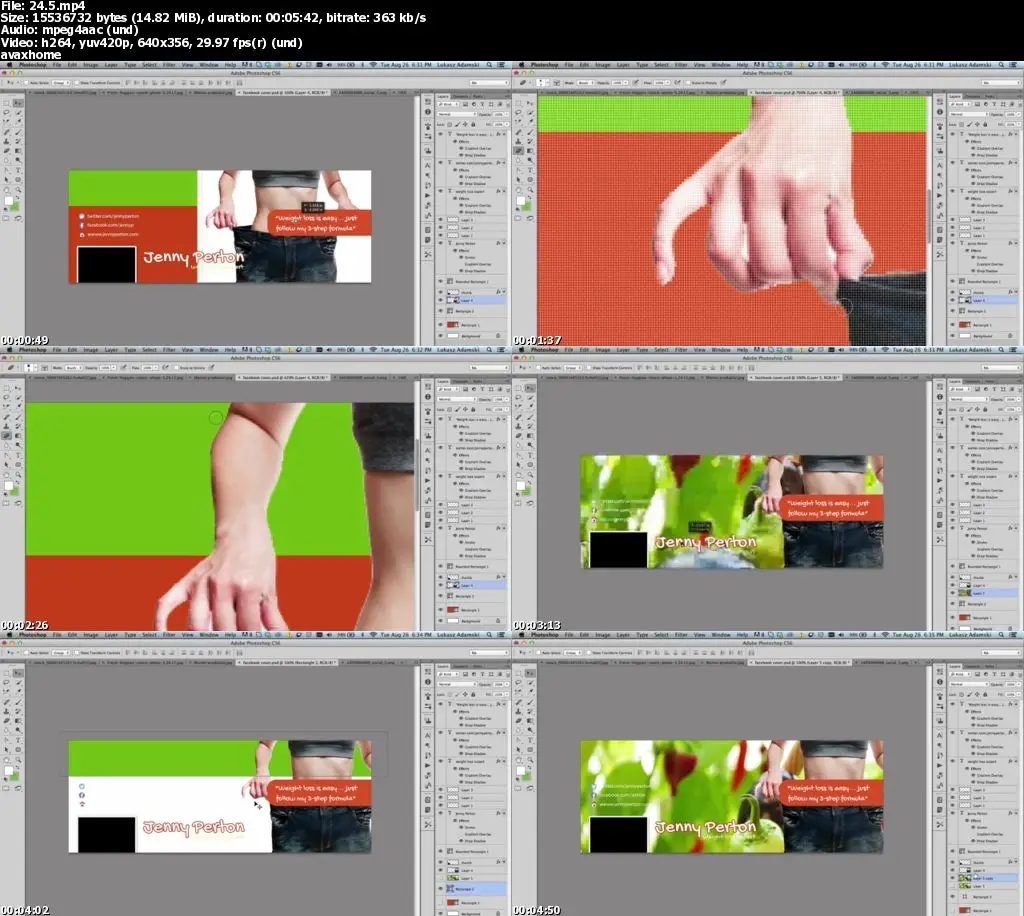Open the Actions play icon in the 00:04:50 frame
This screenshot has height=916, width=1024.
point(940,765)
